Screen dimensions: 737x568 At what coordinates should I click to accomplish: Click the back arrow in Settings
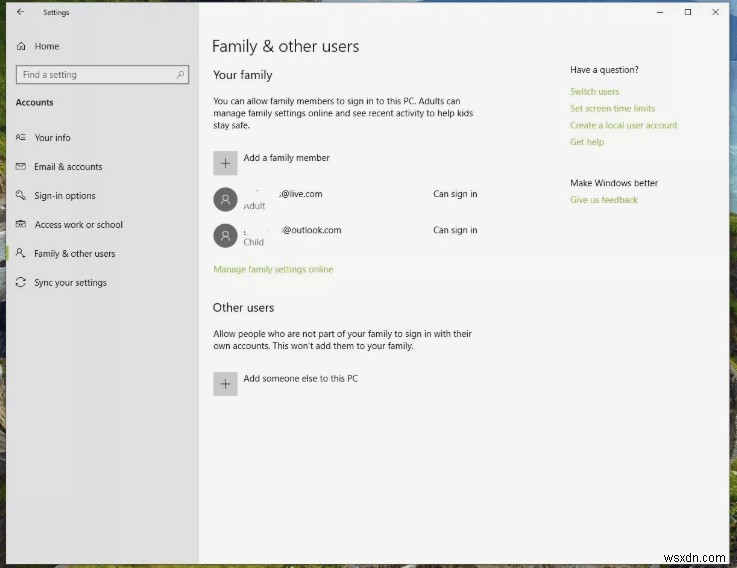pos(20,12)
